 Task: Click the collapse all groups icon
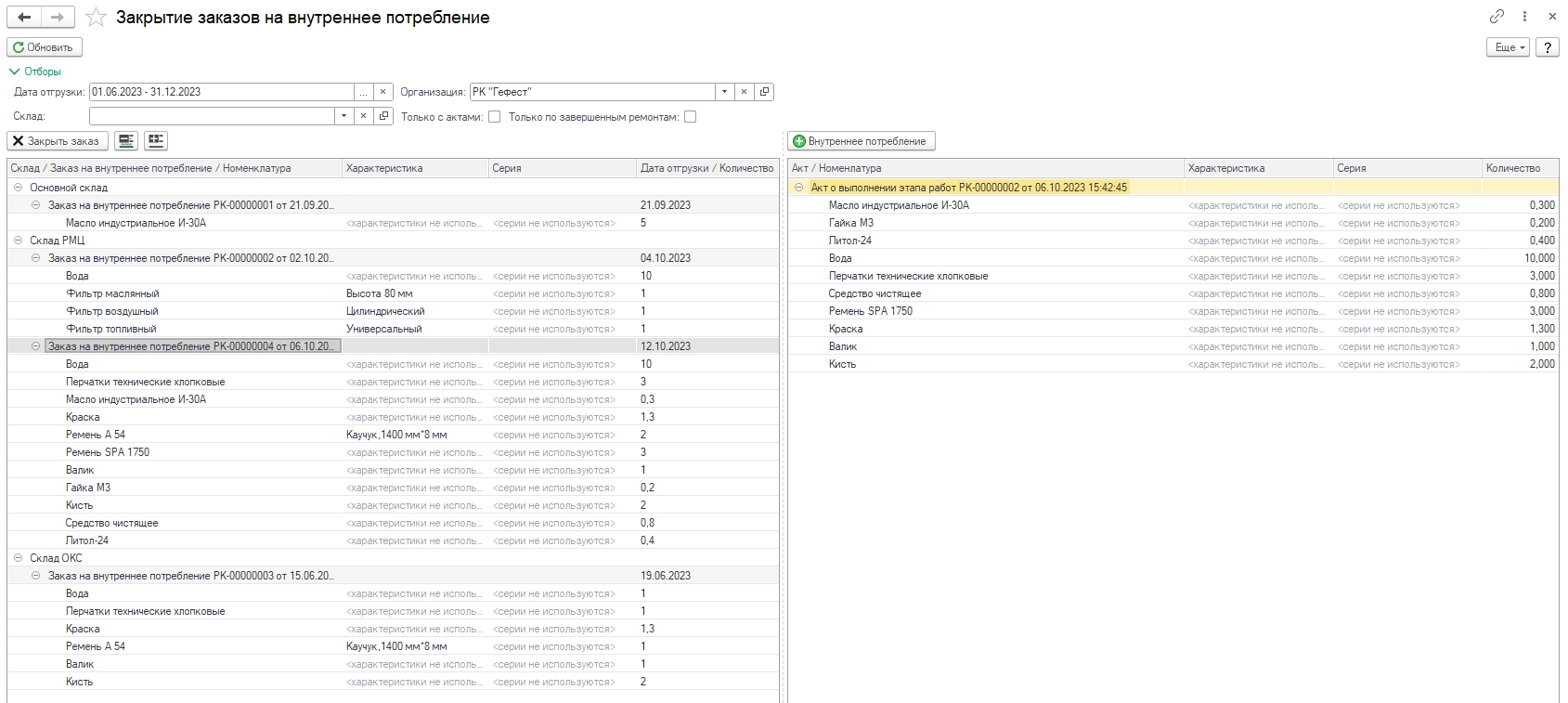coord(156,141)
